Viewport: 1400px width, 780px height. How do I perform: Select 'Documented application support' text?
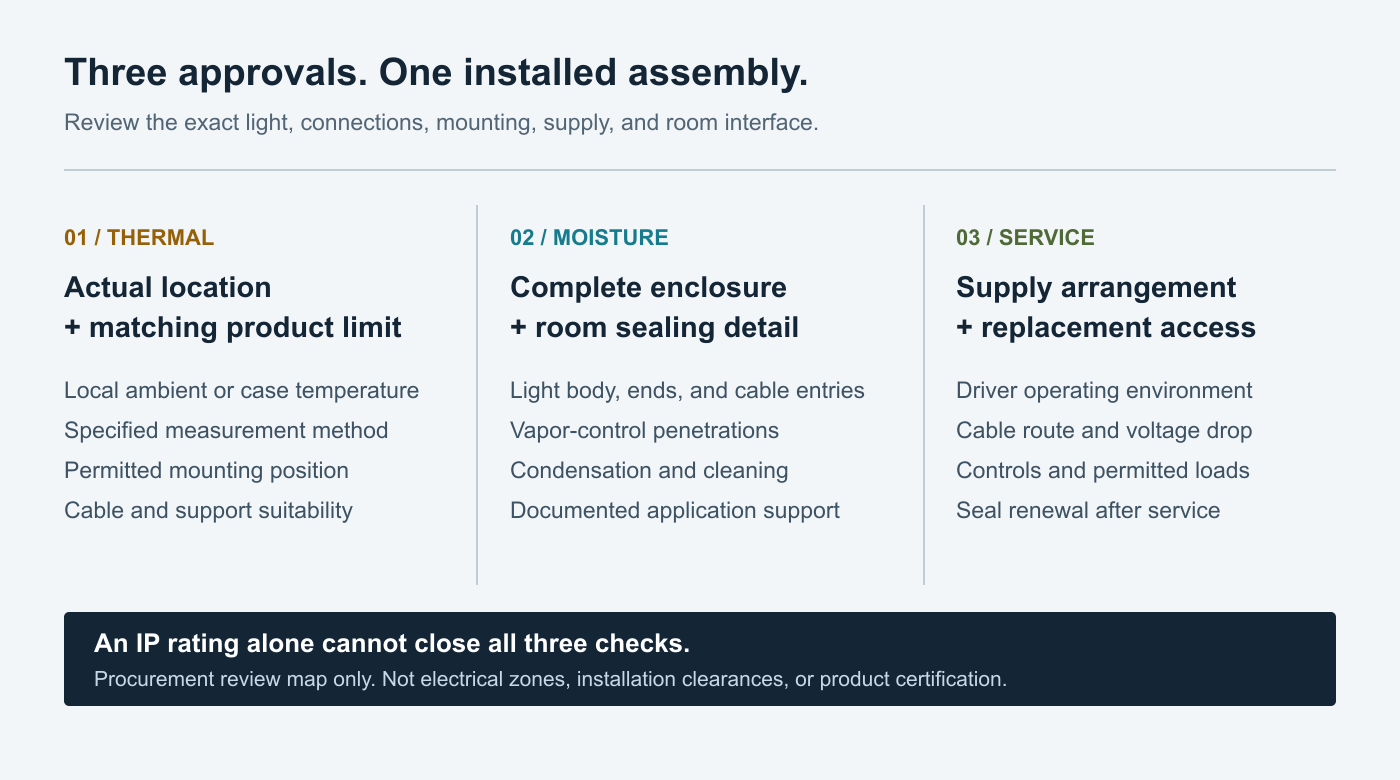[675, 511]
